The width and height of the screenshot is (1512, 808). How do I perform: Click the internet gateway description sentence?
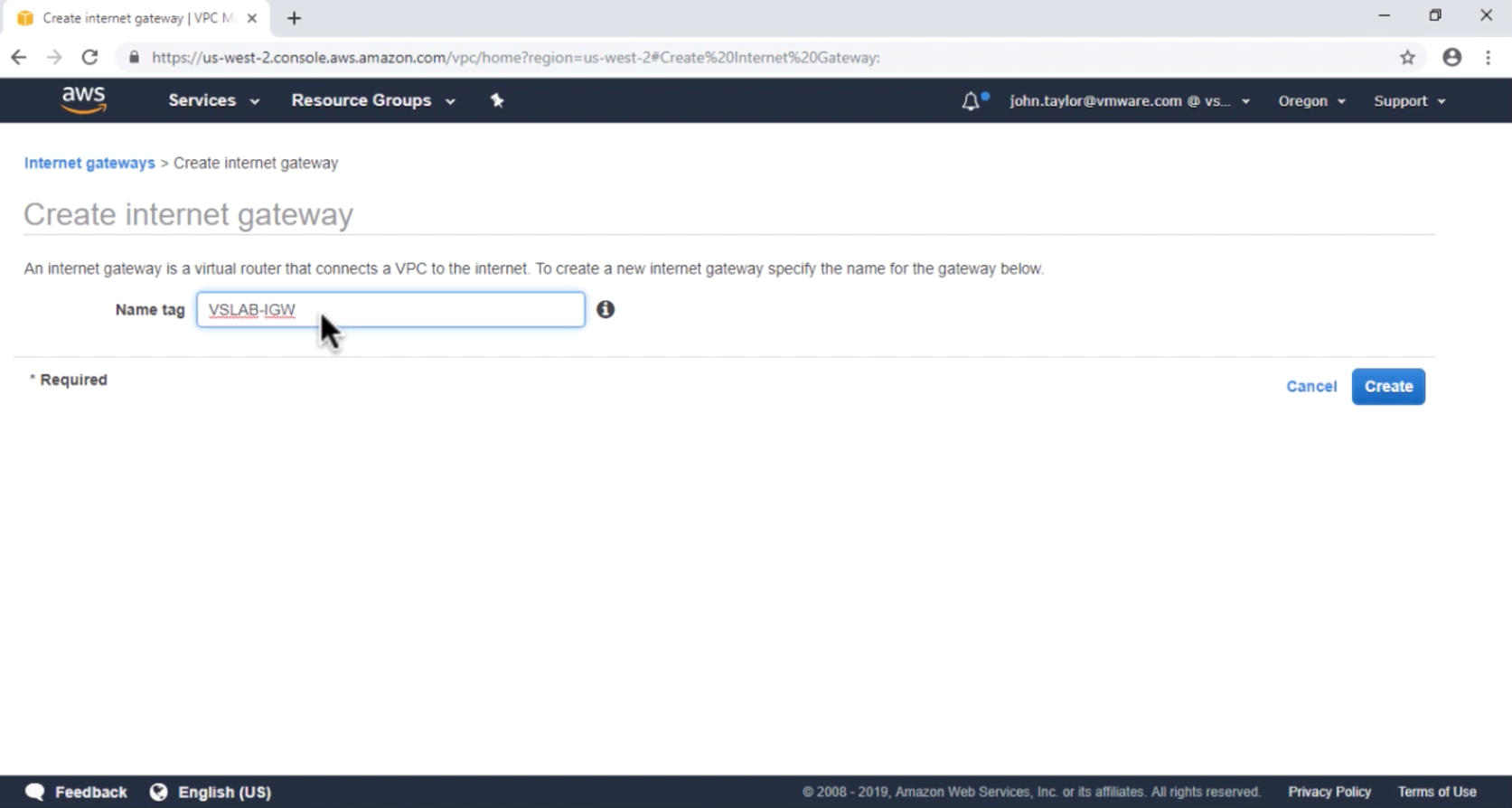pos(534,268)
